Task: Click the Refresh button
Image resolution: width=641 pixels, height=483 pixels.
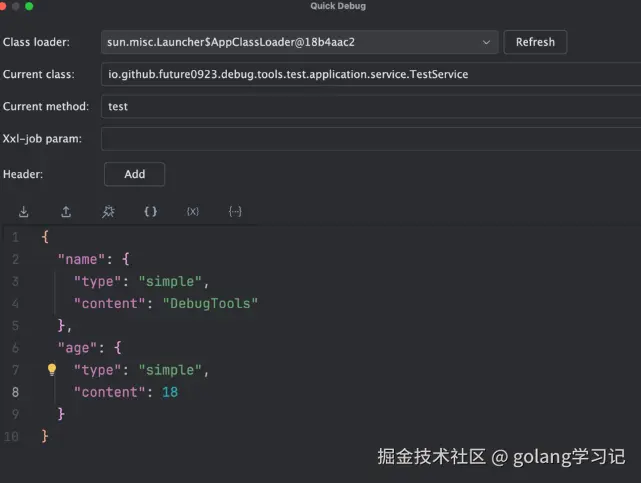Action: (535, 42)
